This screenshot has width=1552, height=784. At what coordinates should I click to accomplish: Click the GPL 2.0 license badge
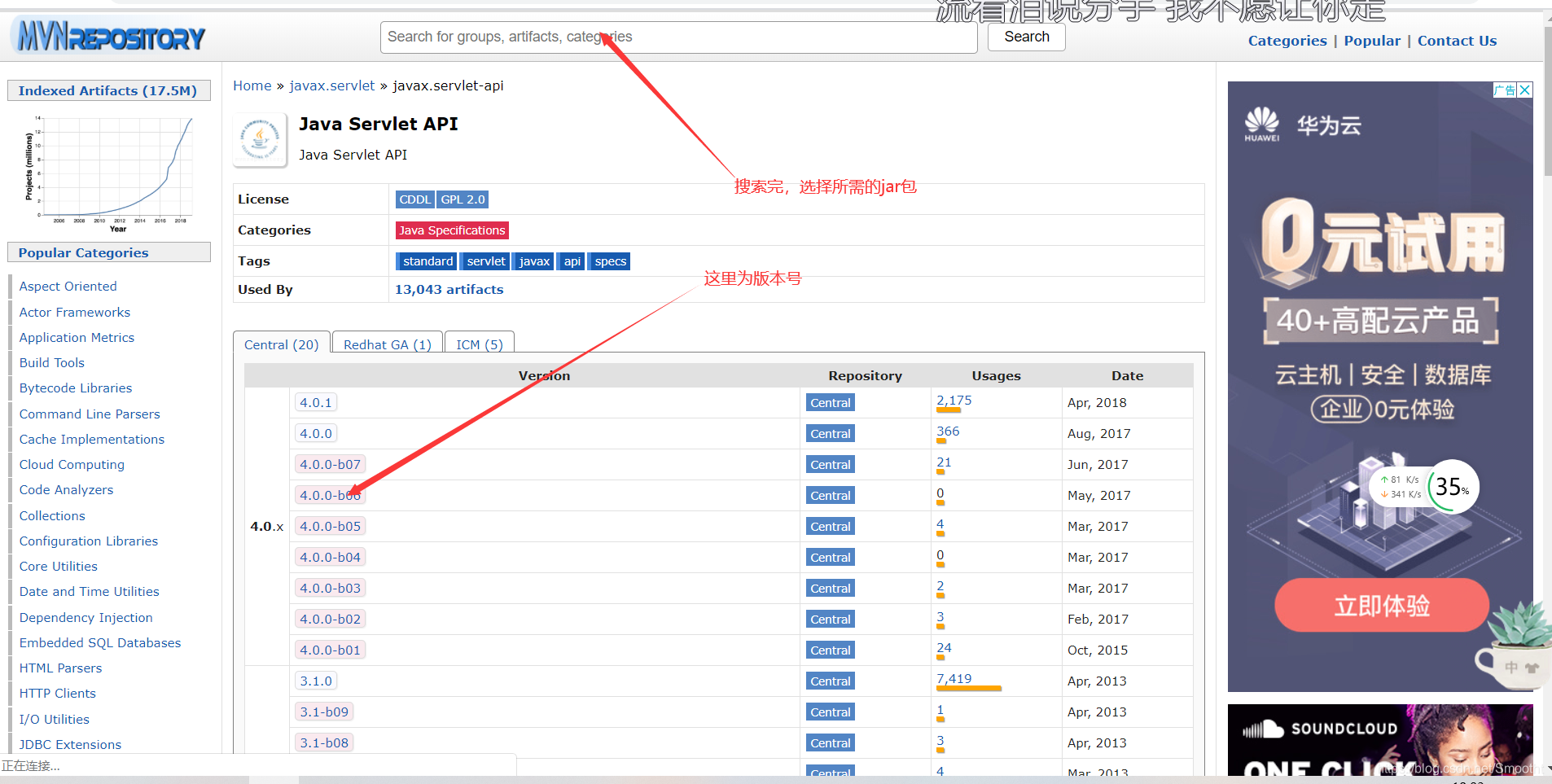[x=463, y=199]
